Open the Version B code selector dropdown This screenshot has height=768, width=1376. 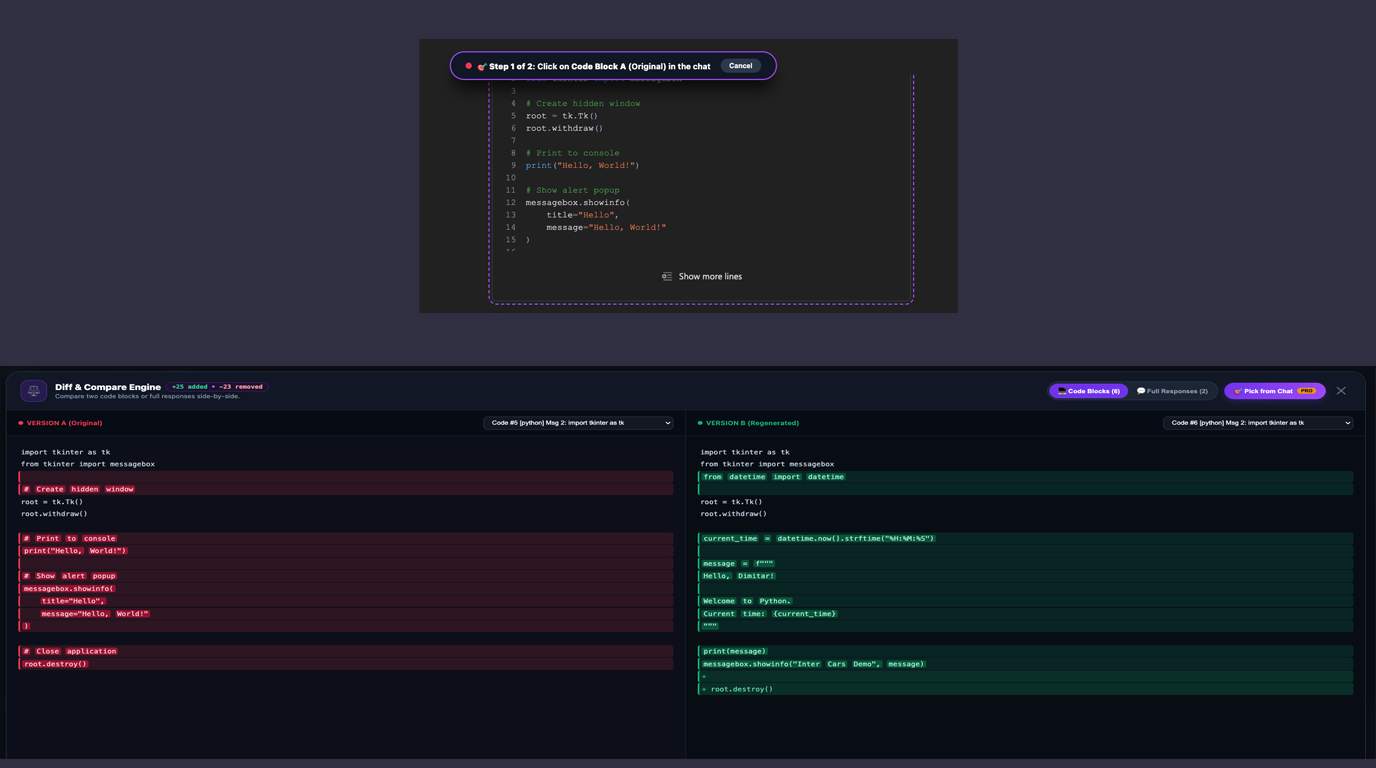tap(1258, 423)
